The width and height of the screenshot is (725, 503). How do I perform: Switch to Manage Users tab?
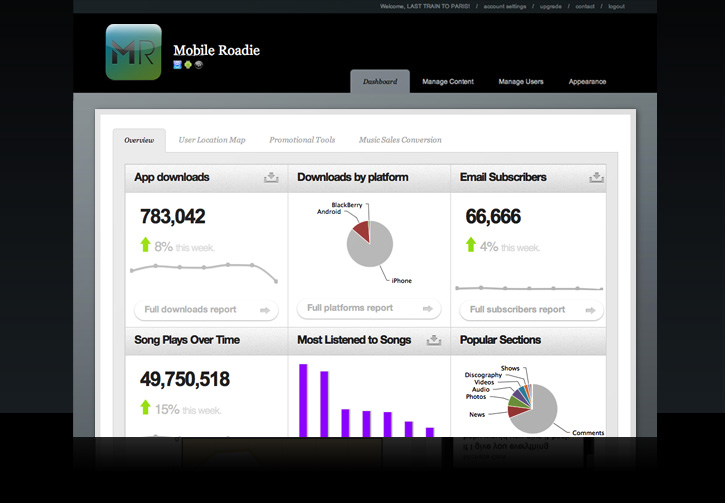521,81
